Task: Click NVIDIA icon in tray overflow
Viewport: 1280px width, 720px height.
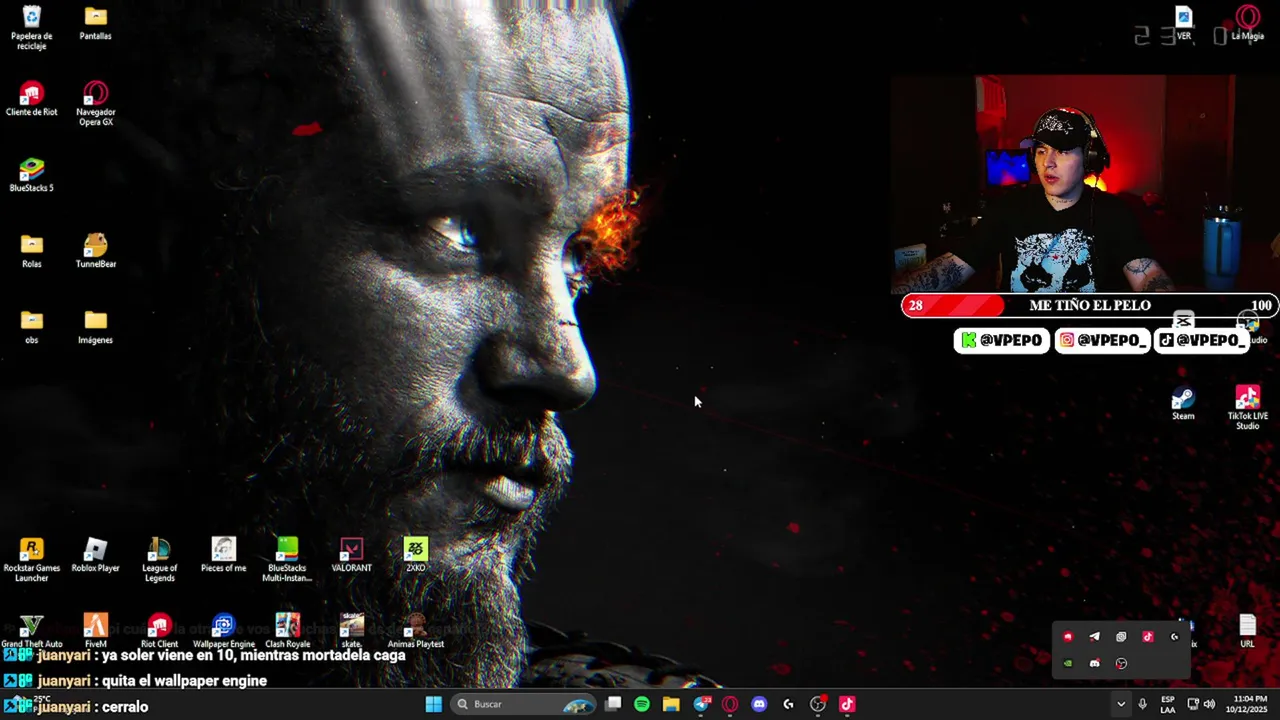Action: click(1068, 663)
